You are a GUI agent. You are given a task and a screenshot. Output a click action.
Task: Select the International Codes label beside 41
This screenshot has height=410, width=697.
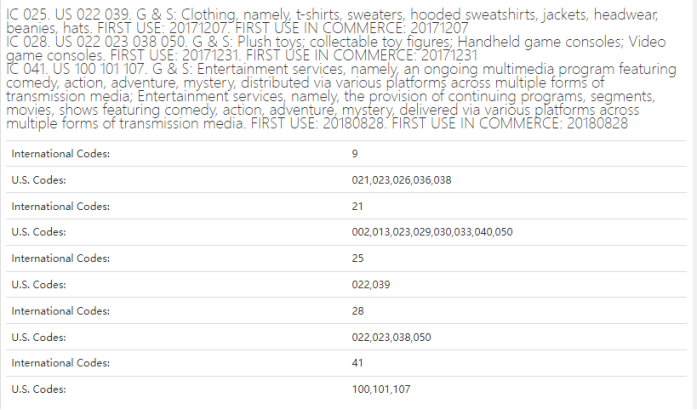point(60,363)
